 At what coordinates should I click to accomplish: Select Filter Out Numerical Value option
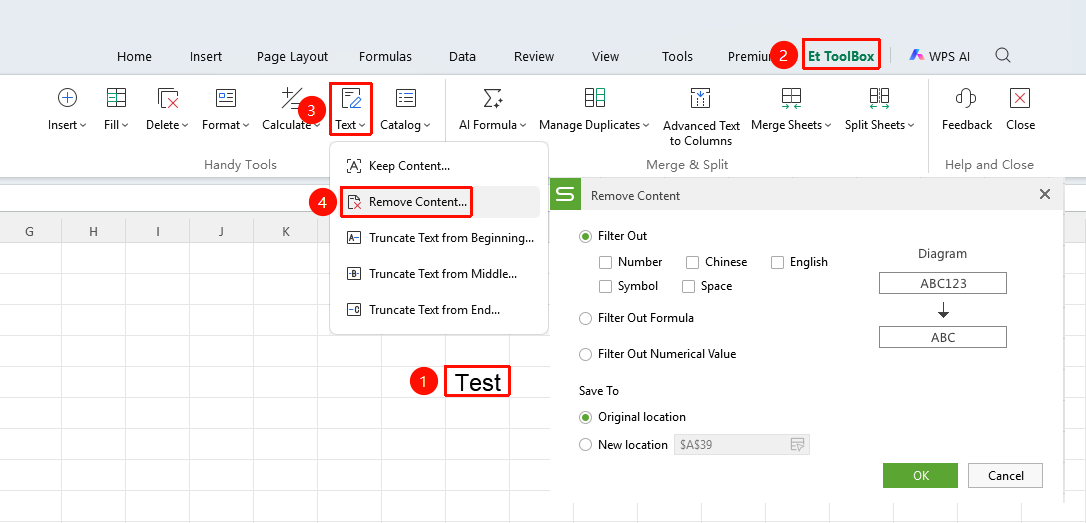[585, 354]
